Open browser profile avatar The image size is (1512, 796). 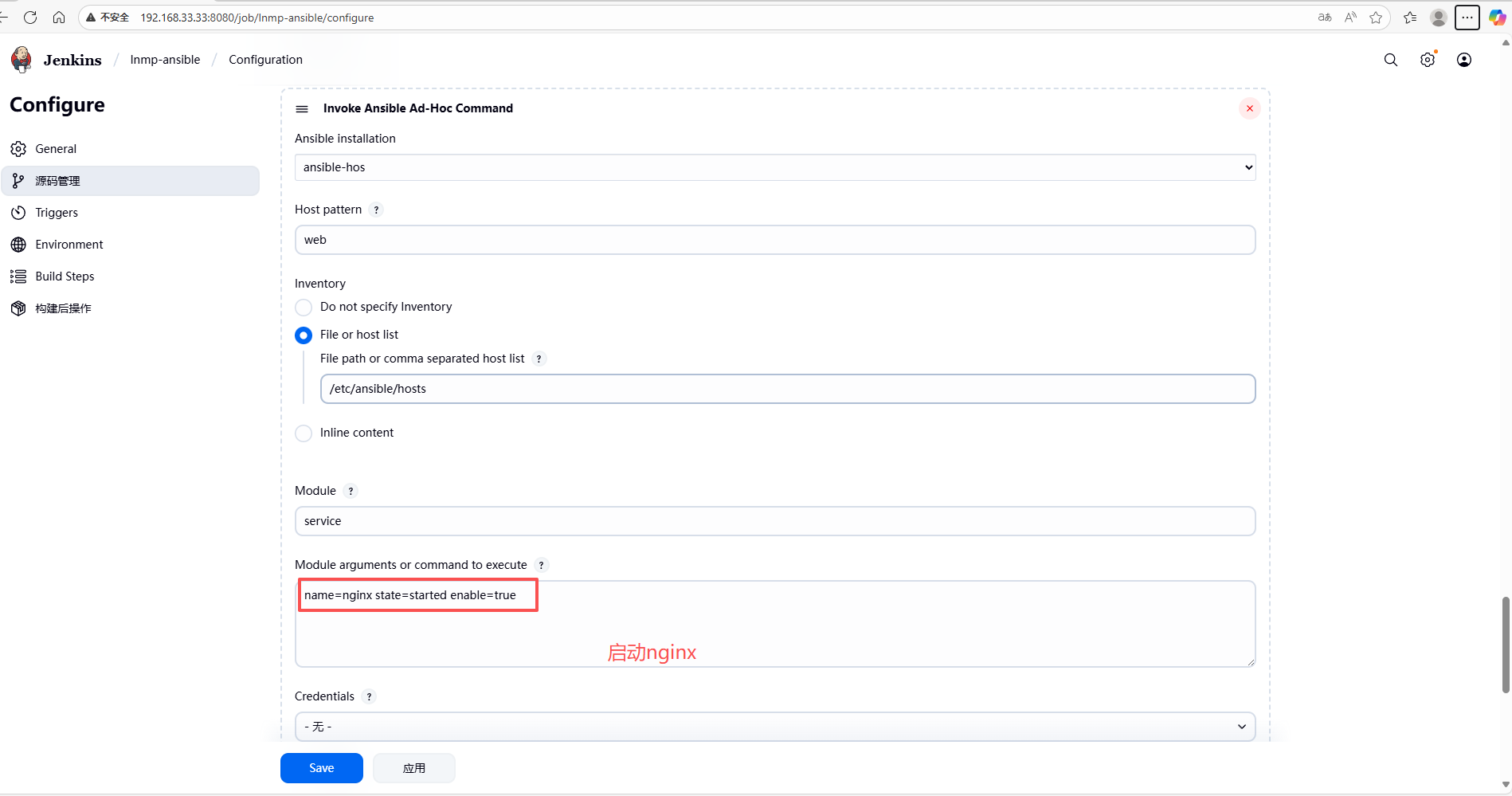click(x=1439, y=18)
